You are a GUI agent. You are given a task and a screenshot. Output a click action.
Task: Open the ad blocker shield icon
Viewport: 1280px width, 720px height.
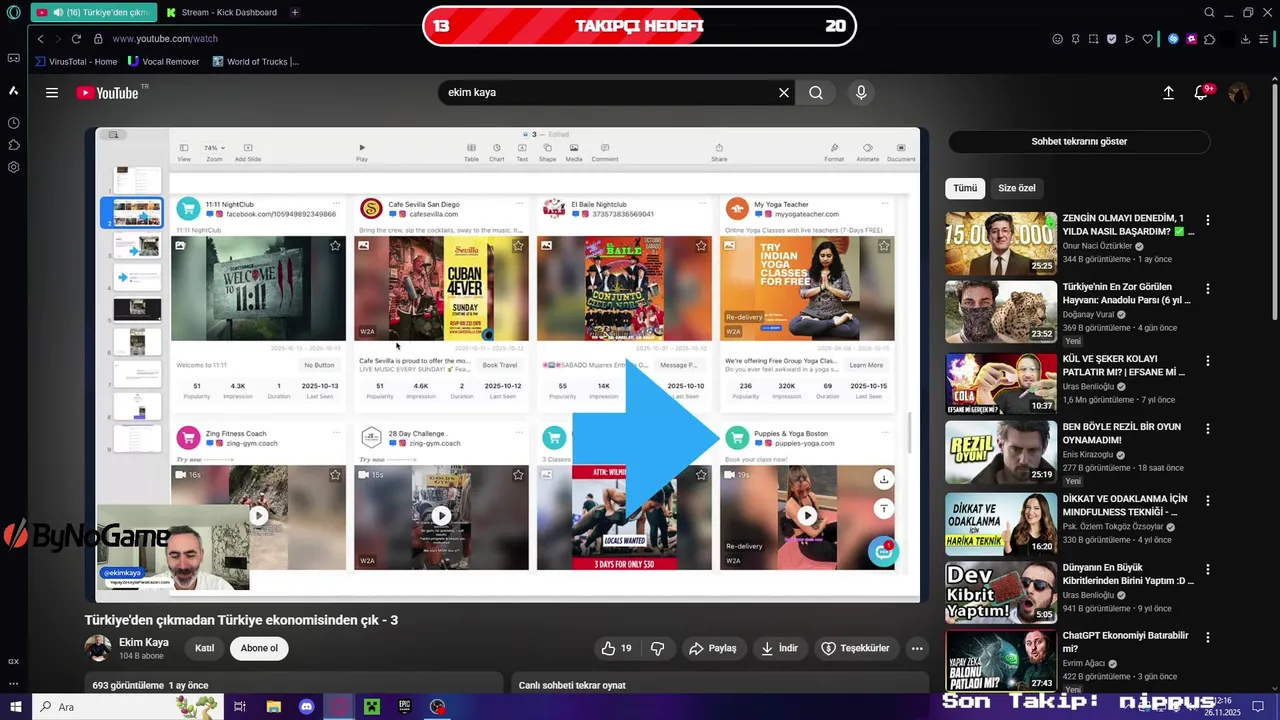point(1111,39)
